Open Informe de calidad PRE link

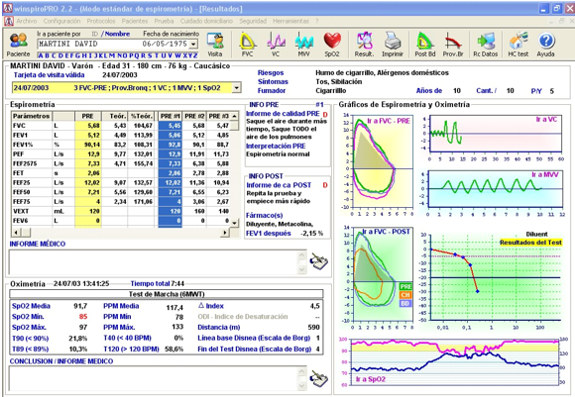pyautogui.click(x=283, y=114)
